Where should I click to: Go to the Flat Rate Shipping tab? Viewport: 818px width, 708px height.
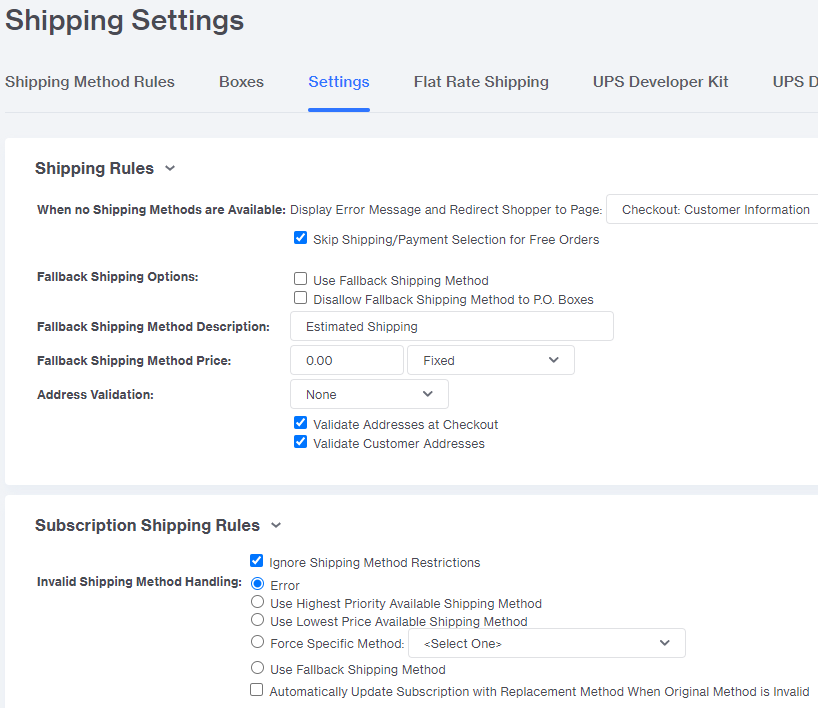481,82
